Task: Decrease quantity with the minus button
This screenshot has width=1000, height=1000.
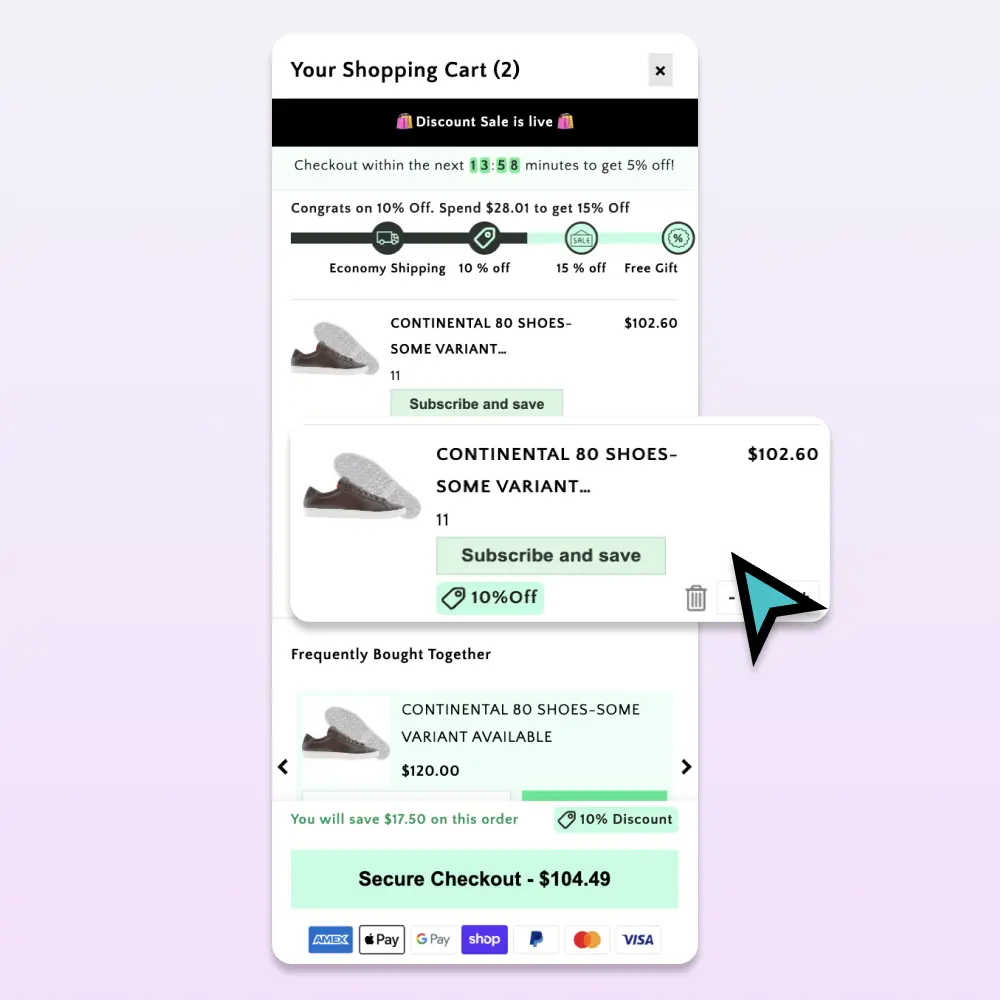Action: click(731, 598)
